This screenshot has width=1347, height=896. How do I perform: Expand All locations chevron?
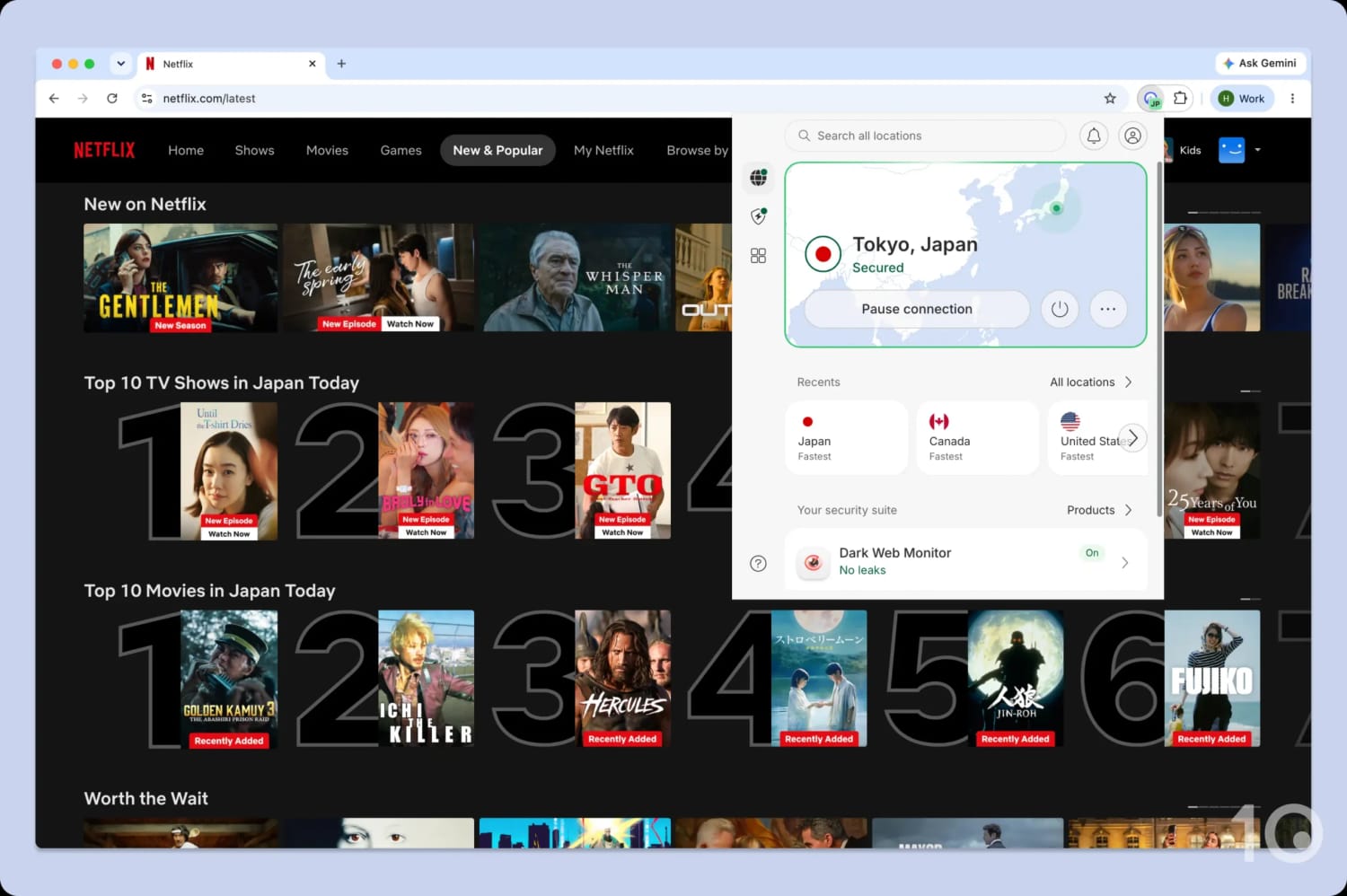coord(1128,382)
